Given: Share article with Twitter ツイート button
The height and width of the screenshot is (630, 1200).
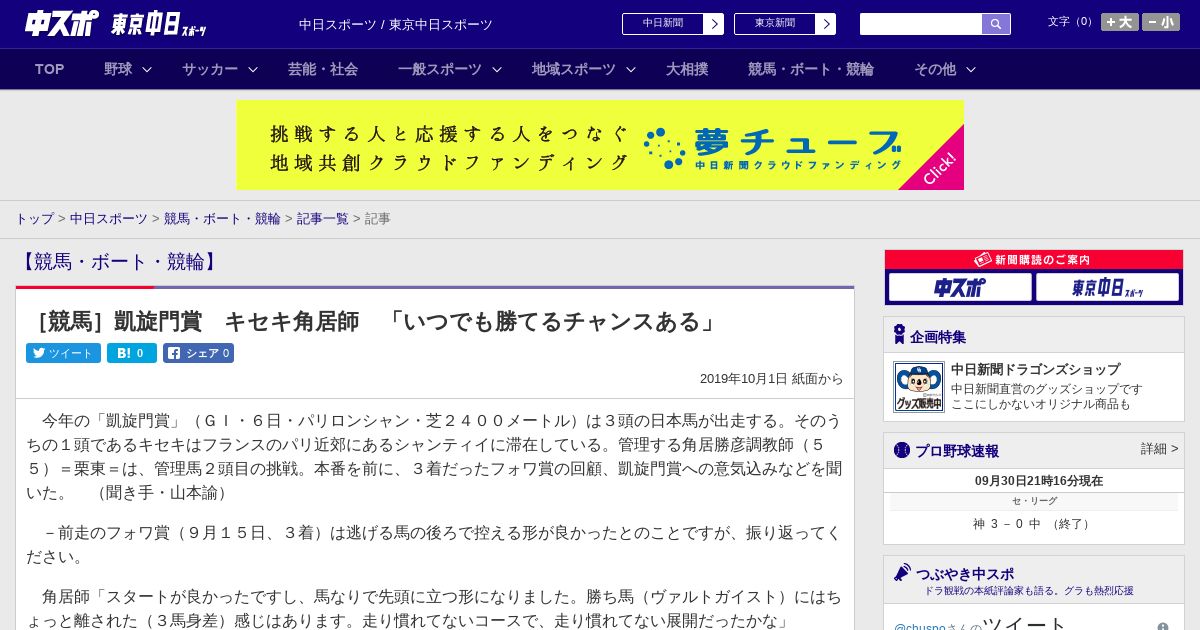Looking at the screenshot, I should tap(64, 353).
